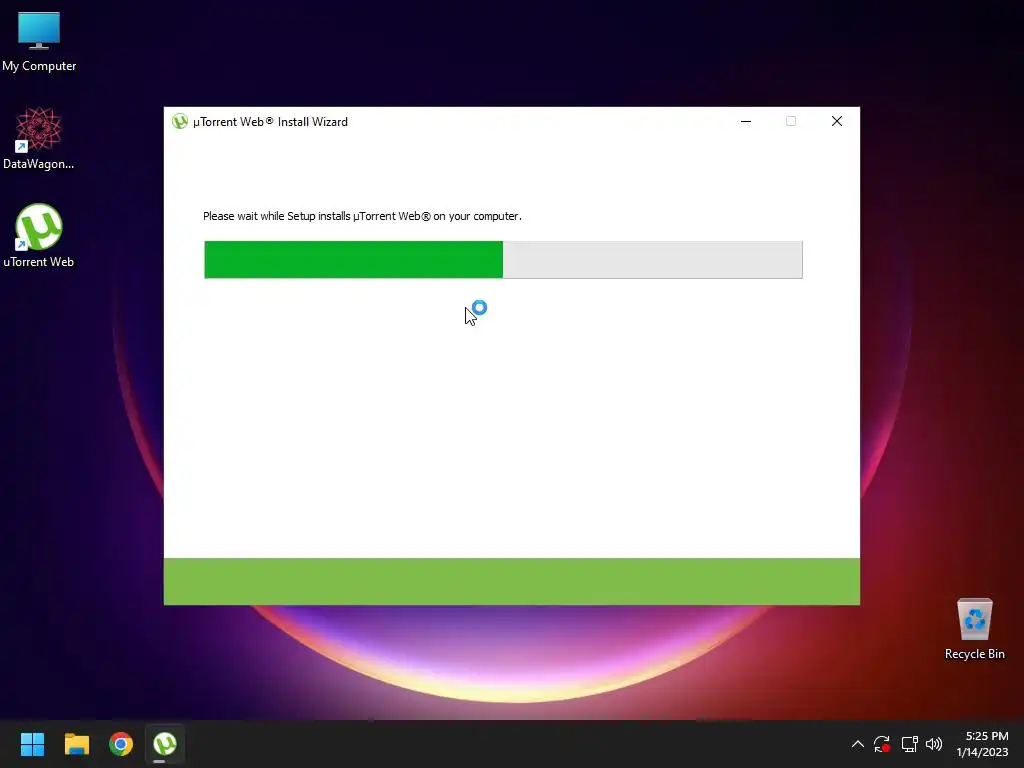Open the network tray icon
This screenshot has height=768, width=1024.
909,744
